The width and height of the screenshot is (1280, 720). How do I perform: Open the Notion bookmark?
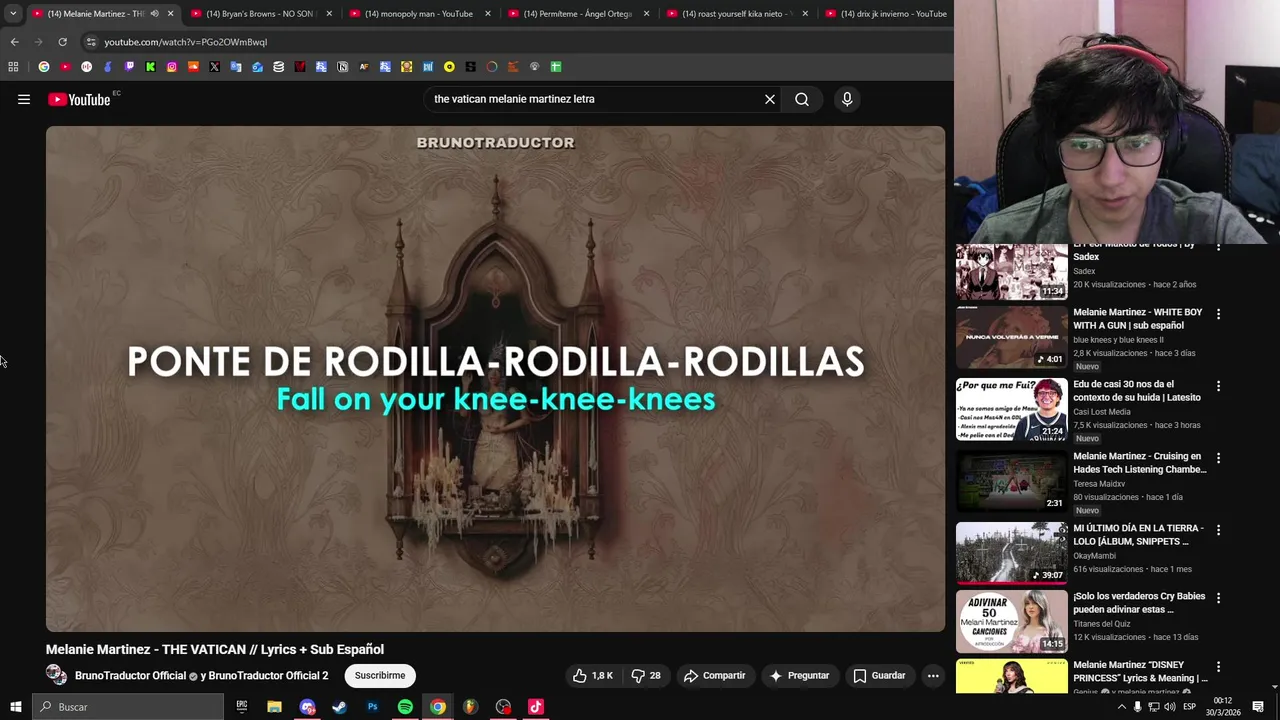click(342, 67)
